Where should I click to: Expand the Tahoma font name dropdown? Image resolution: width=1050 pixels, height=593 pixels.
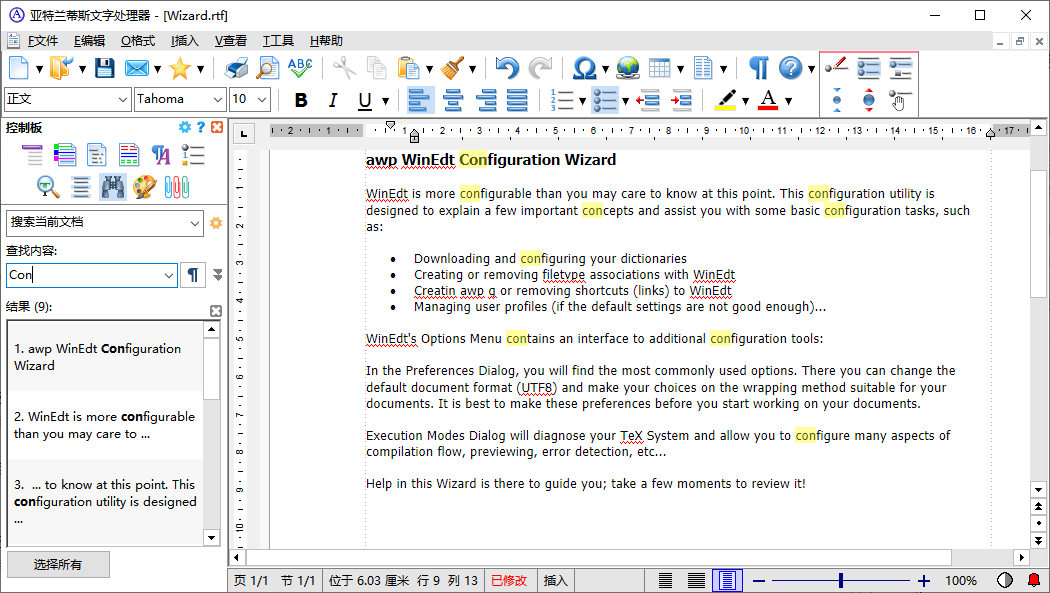coord(218,99)
